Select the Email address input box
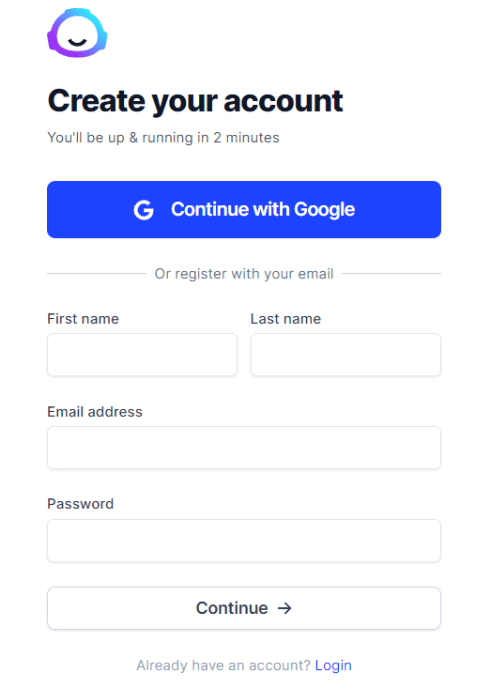This screenshot has width=501, height=690. tap(244, 448)
